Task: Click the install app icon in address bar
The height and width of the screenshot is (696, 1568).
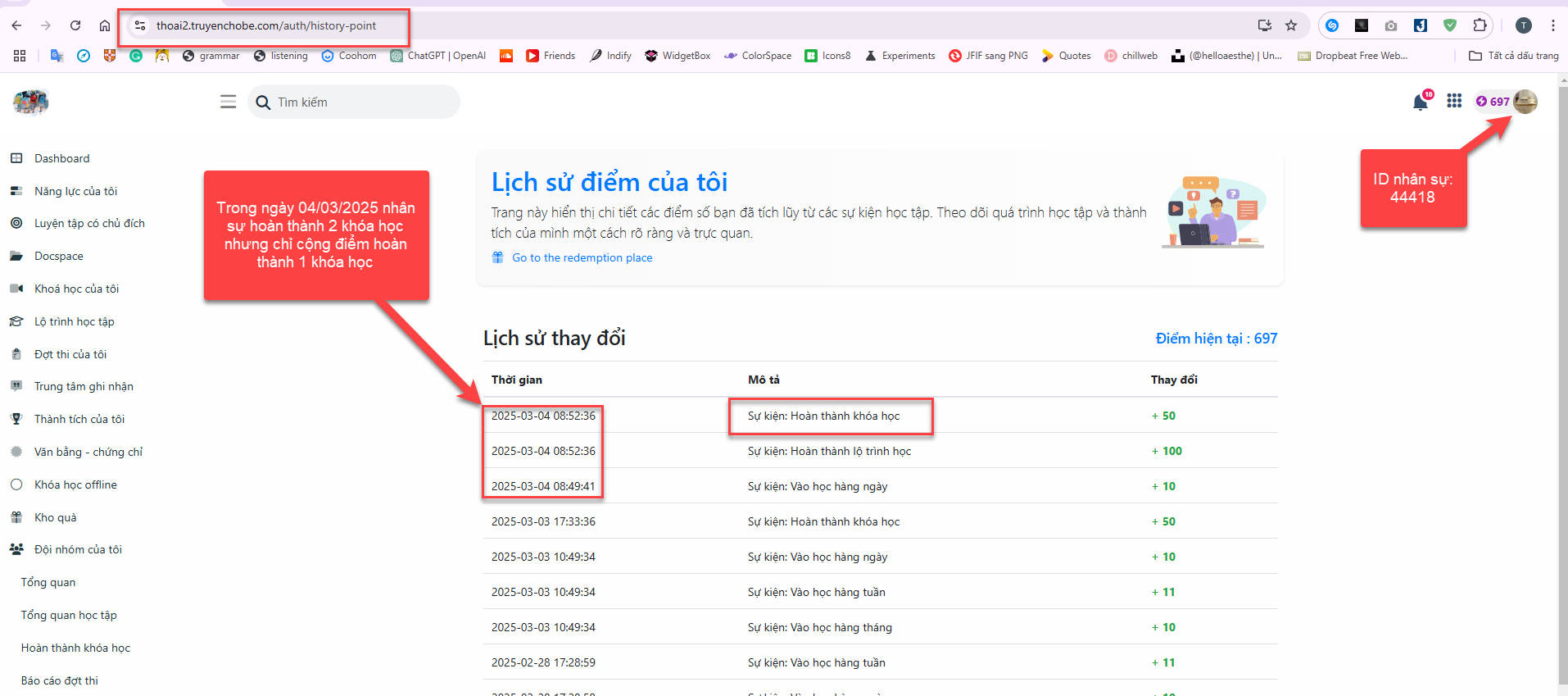Action: (x=1265, y=25)
